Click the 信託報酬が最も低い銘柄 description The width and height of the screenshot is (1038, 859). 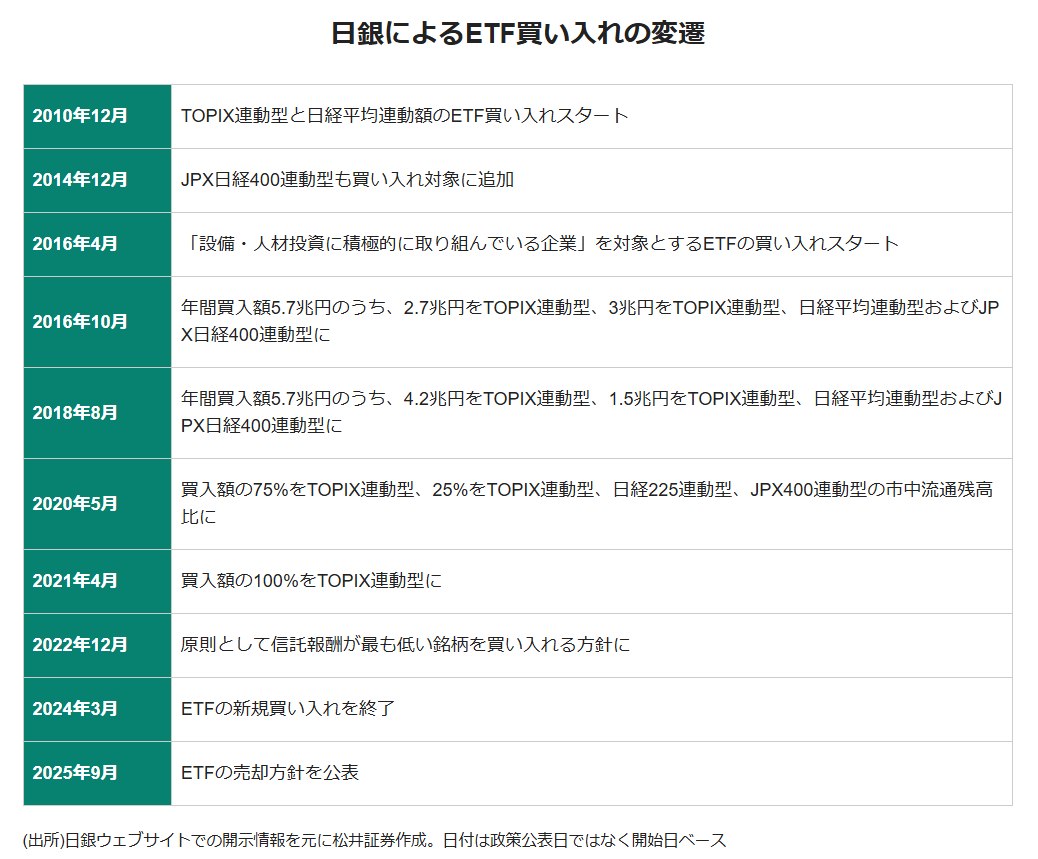[405, 645]
